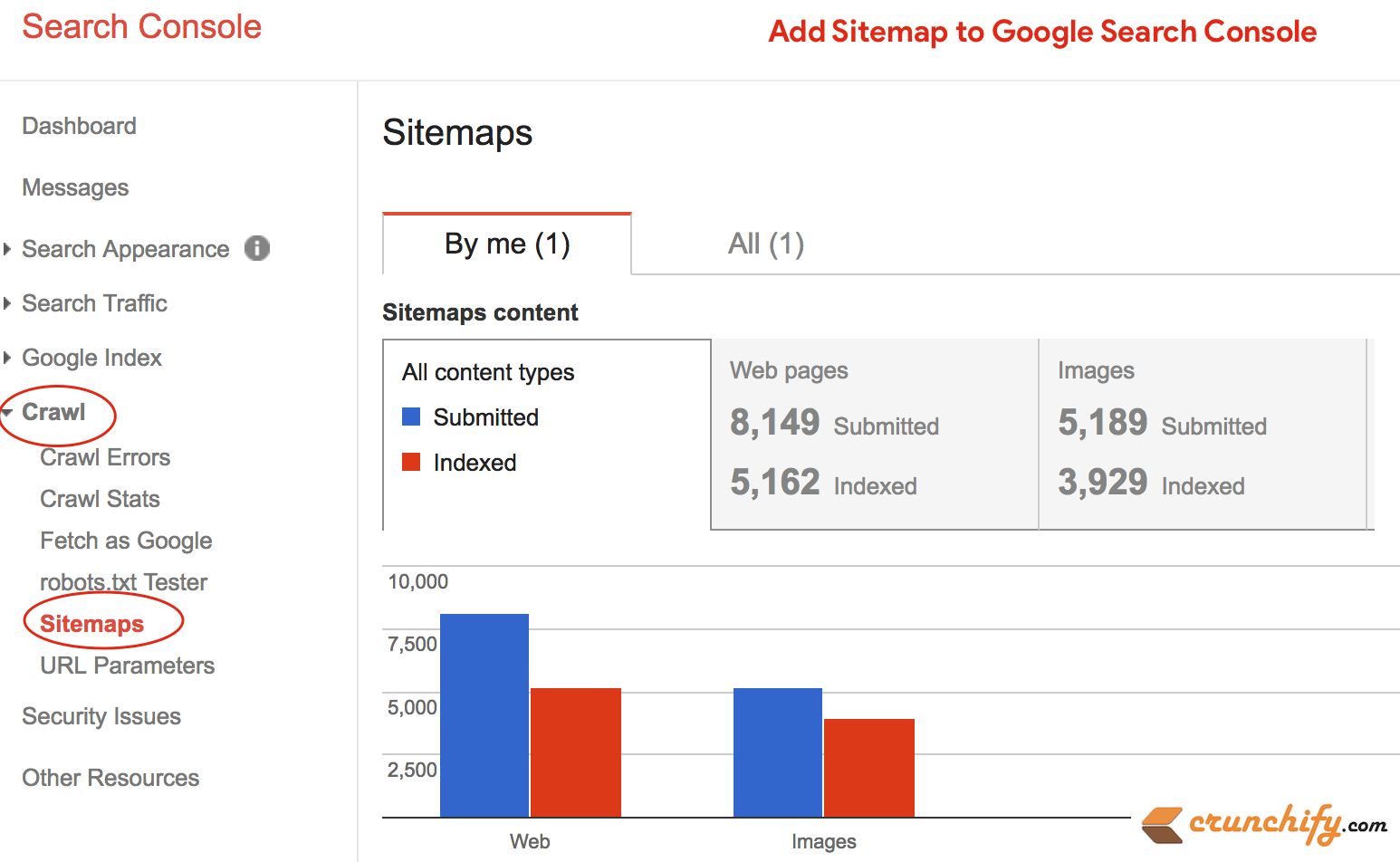Select the Images content panel

tap(1203, 435)
